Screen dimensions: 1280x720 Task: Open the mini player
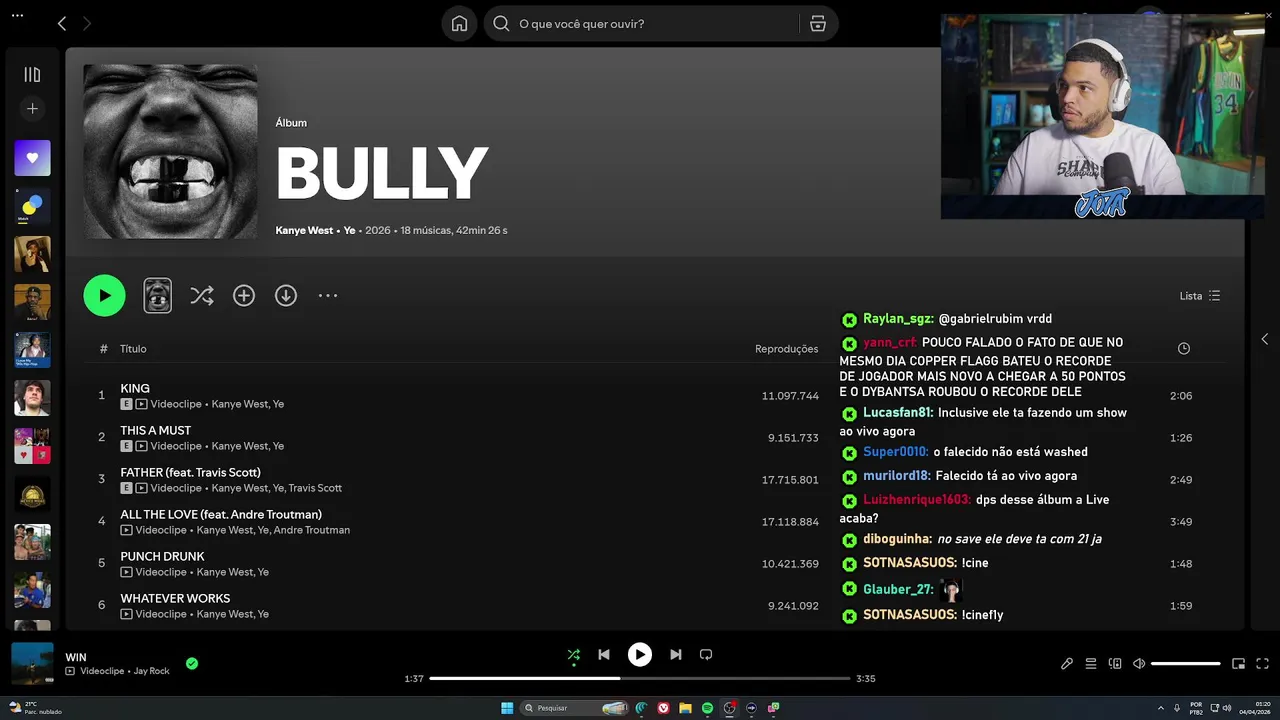coord(1238,663)
